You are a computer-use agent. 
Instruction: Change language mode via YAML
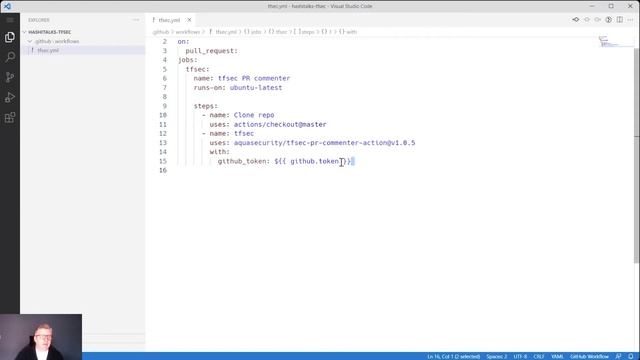(557, 356)
